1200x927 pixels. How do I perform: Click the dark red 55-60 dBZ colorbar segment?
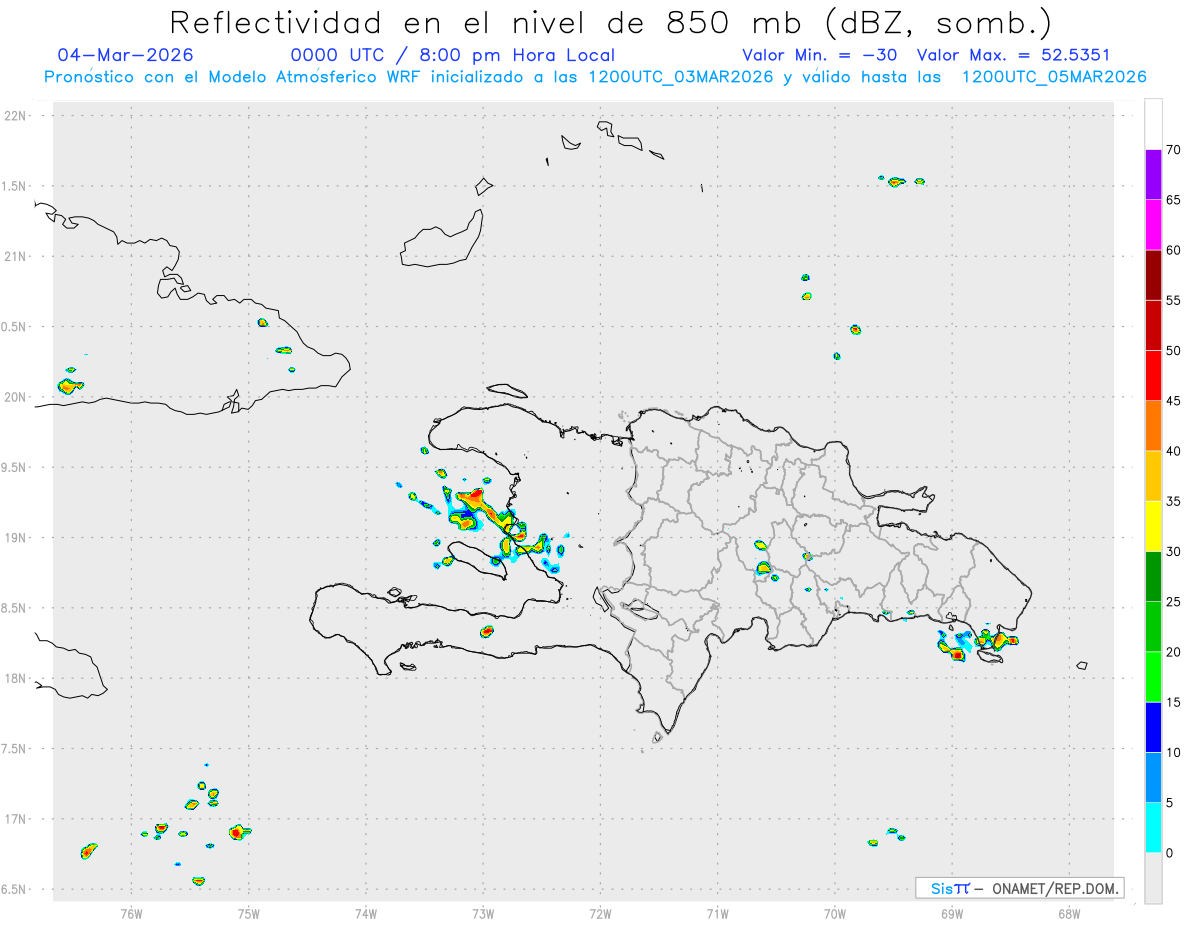point(1153,275)
